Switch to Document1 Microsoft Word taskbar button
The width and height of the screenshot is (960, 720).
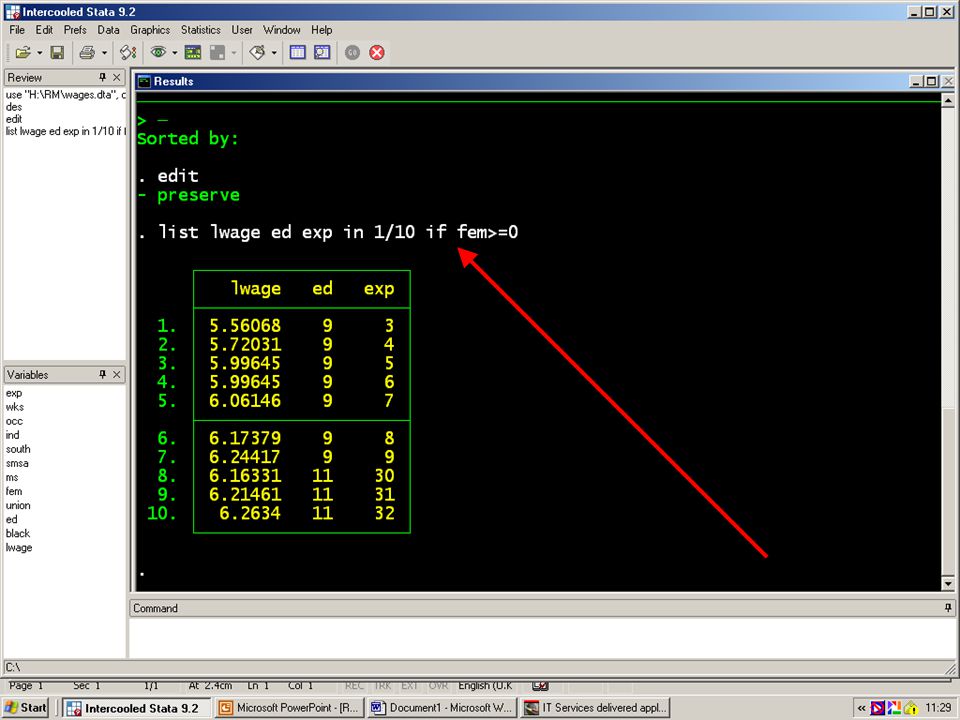[442, 708]
